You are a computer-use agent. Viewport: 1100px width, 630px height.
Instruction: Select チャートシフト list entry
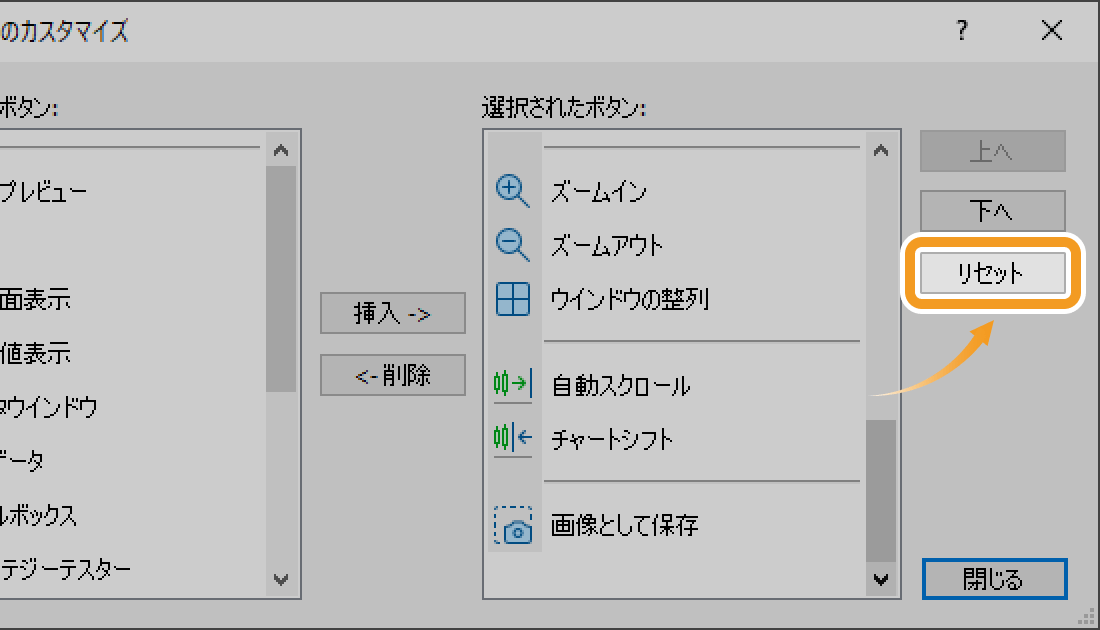tap(612, 439)
